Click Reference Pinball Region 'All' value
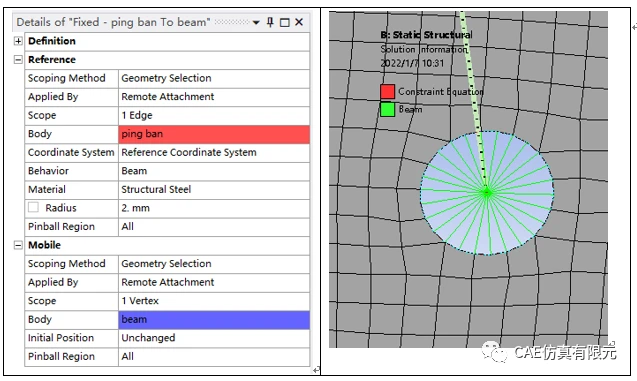 coord(214,227)
